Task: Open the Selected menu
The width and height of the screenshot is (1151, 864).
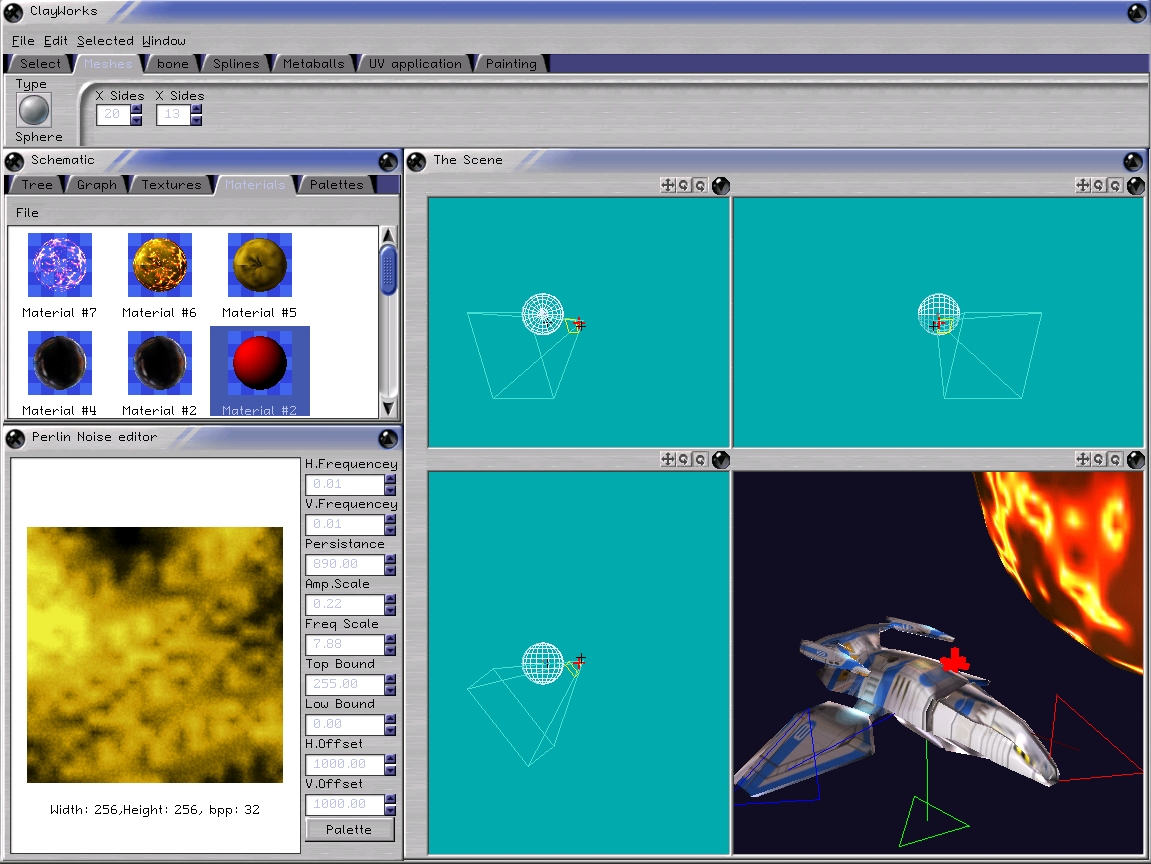Action: [105, 41]
